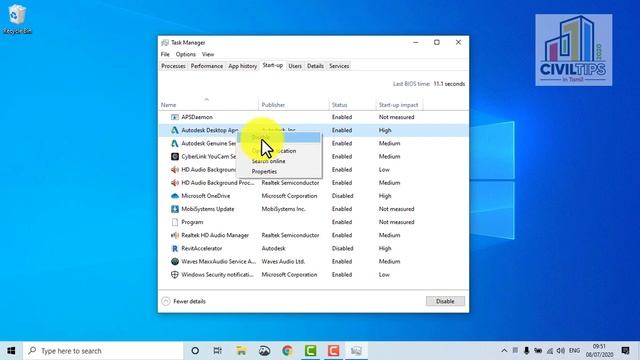Select the Microsoft OneDrive name text
The height and width of the screenshot is (360, 640).
point(206,196)
